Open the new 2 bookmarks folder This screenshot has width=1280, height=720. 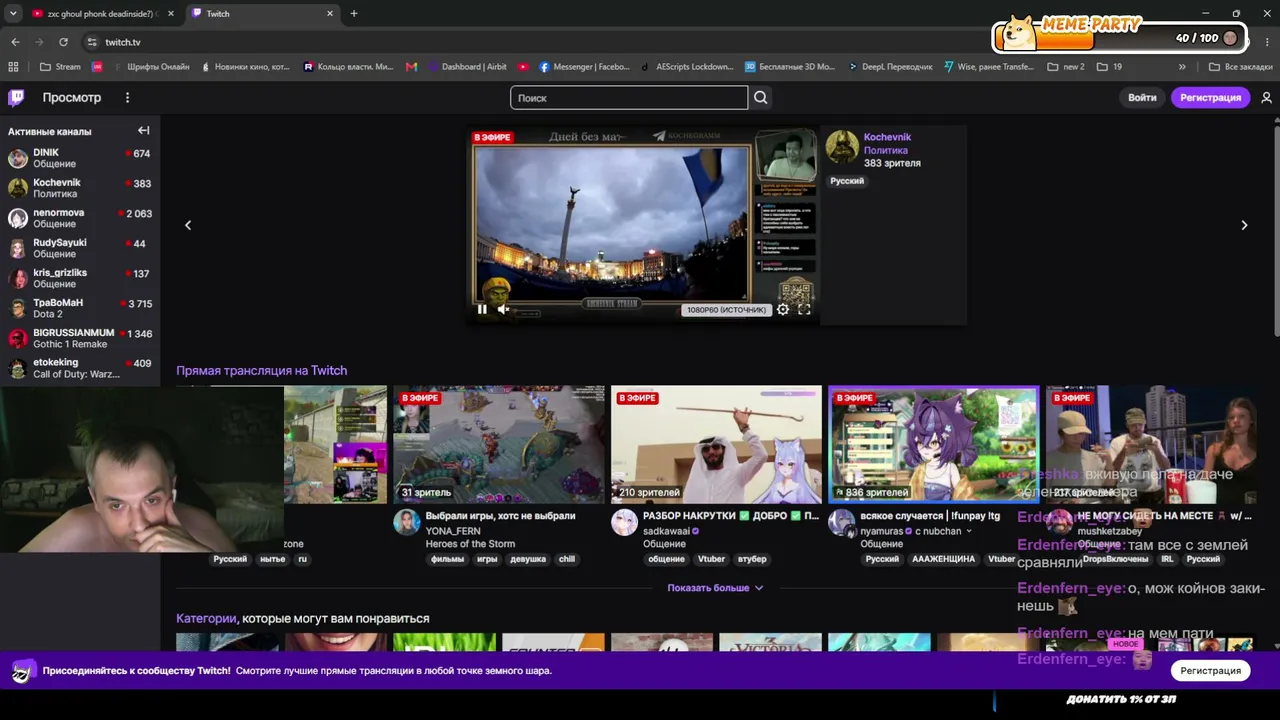pyautogui.click(x=1066, y=67)
